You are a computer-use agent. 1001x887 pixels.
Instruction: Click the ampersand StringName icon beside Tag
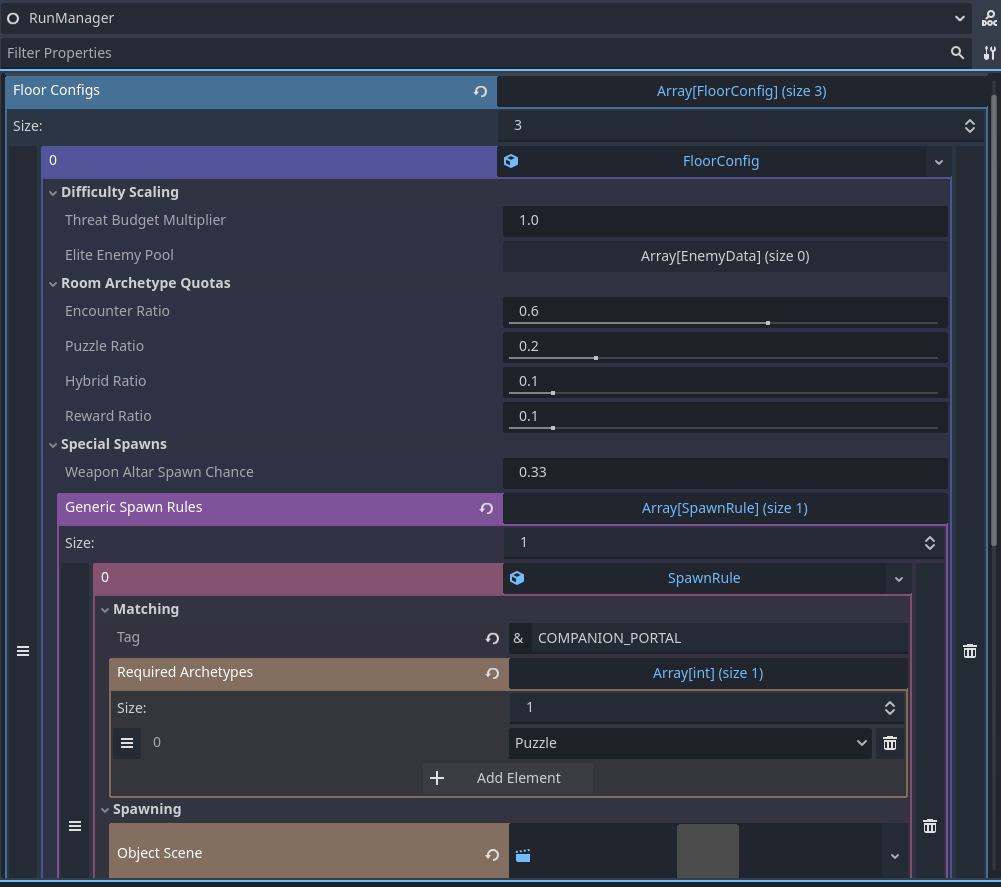518,638
